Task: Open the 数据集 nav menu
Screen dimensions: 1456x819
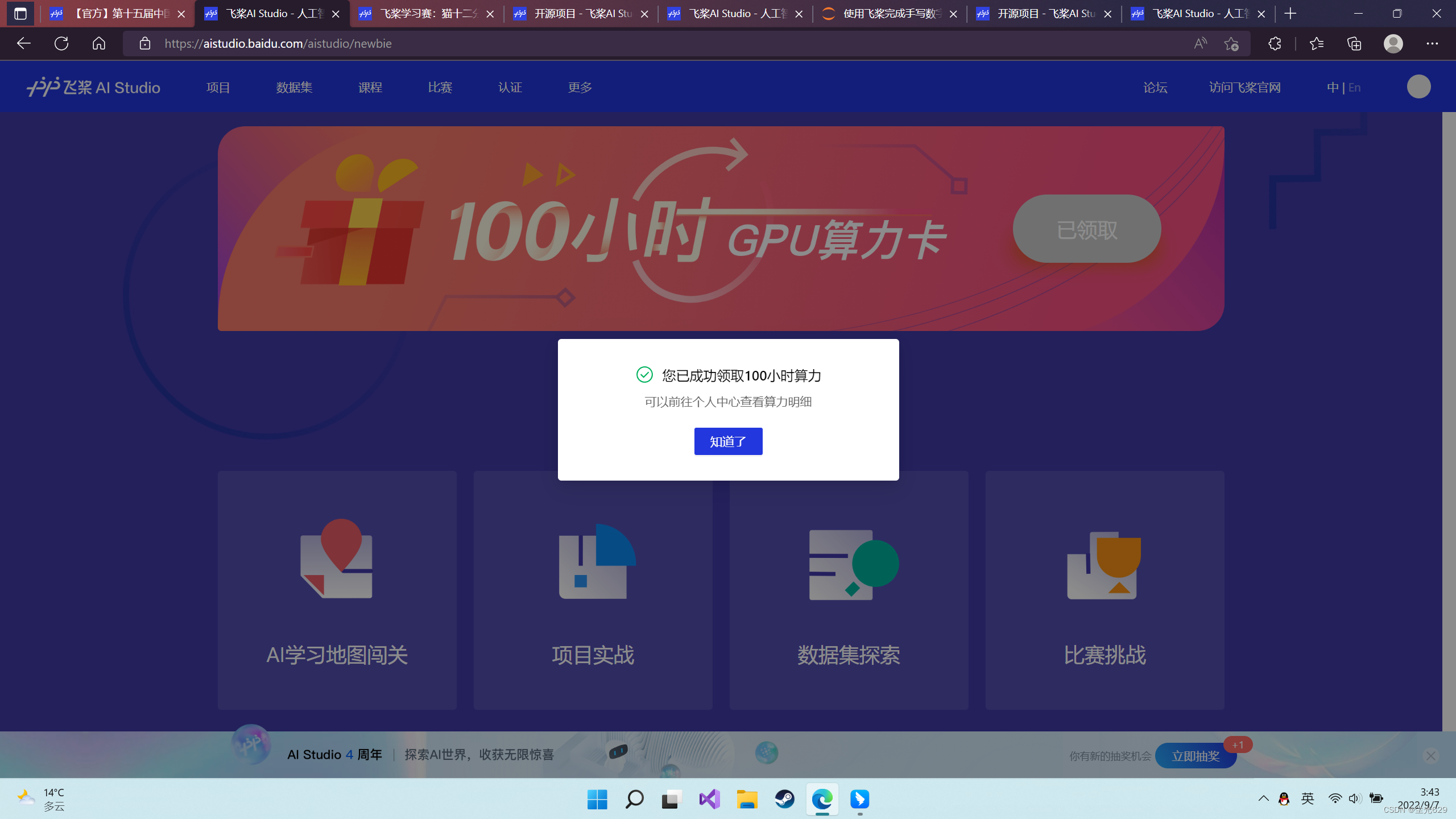Action: (294, 87)
